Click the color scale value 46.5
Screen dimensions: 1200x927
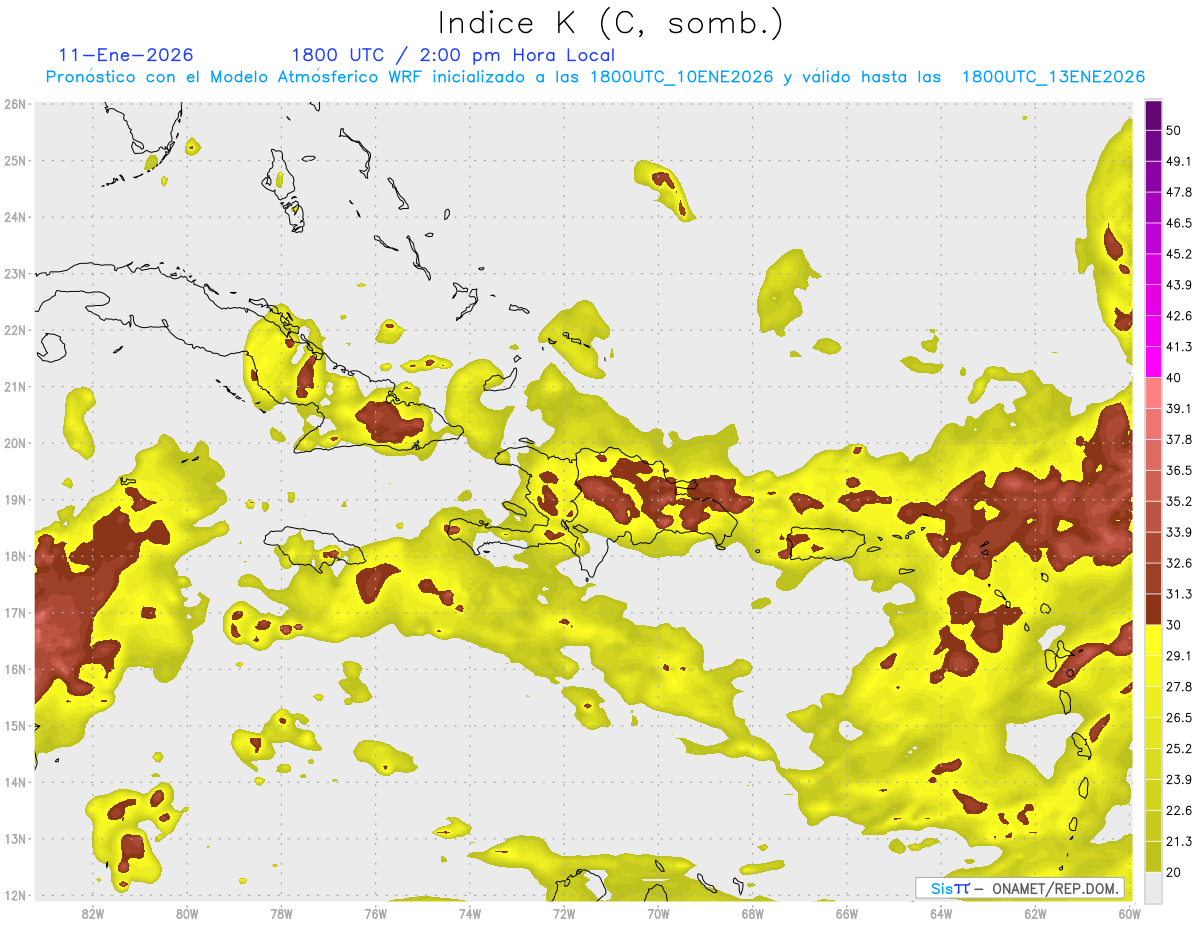pos(1179,223)
